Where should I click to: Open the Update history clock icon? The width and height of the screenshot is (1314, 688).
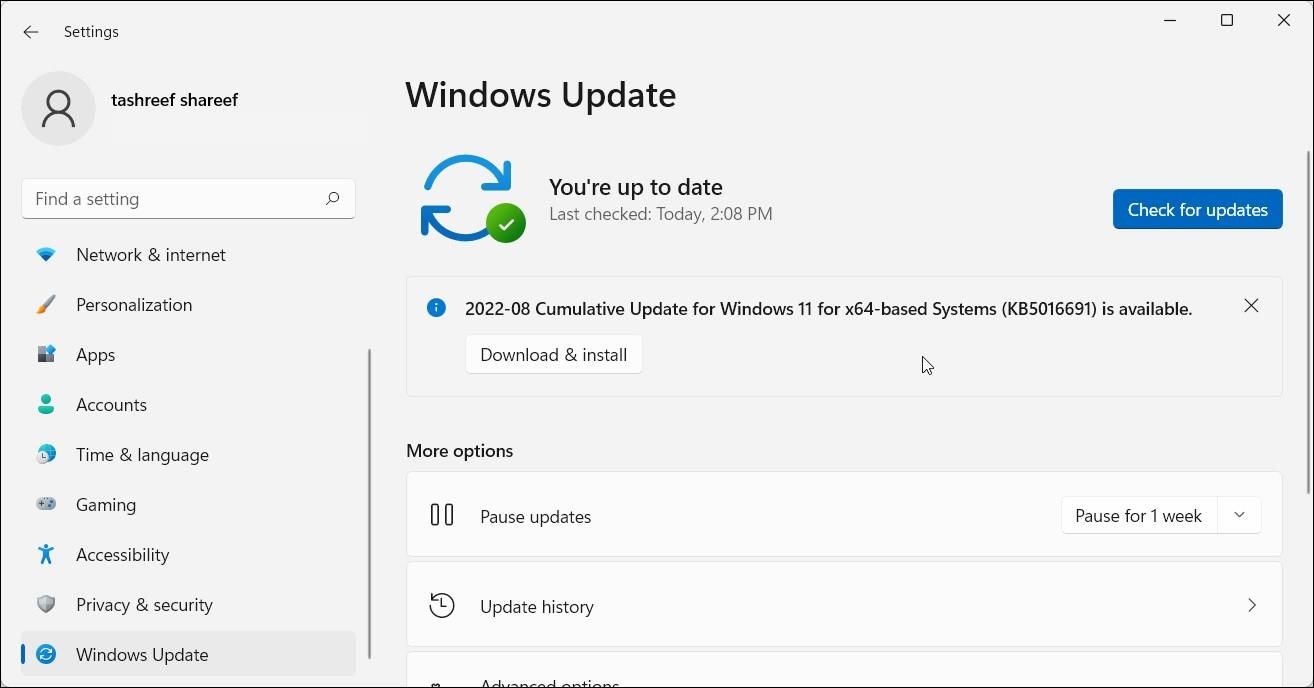pyautogui.click(x=441, y=605)
